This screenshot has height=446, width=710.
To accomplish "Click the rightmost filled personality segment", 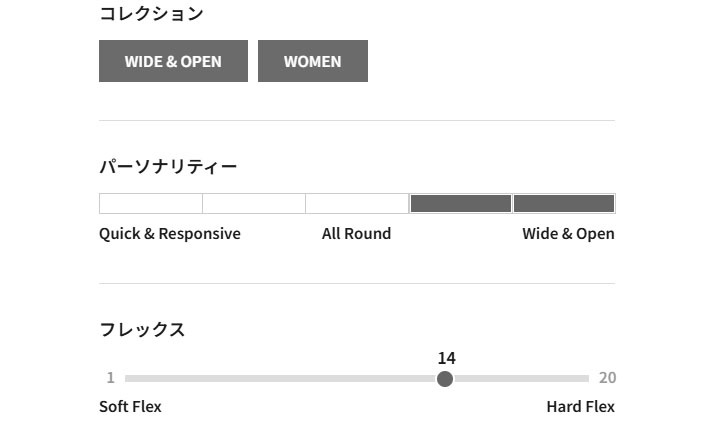I will (564, 204).
